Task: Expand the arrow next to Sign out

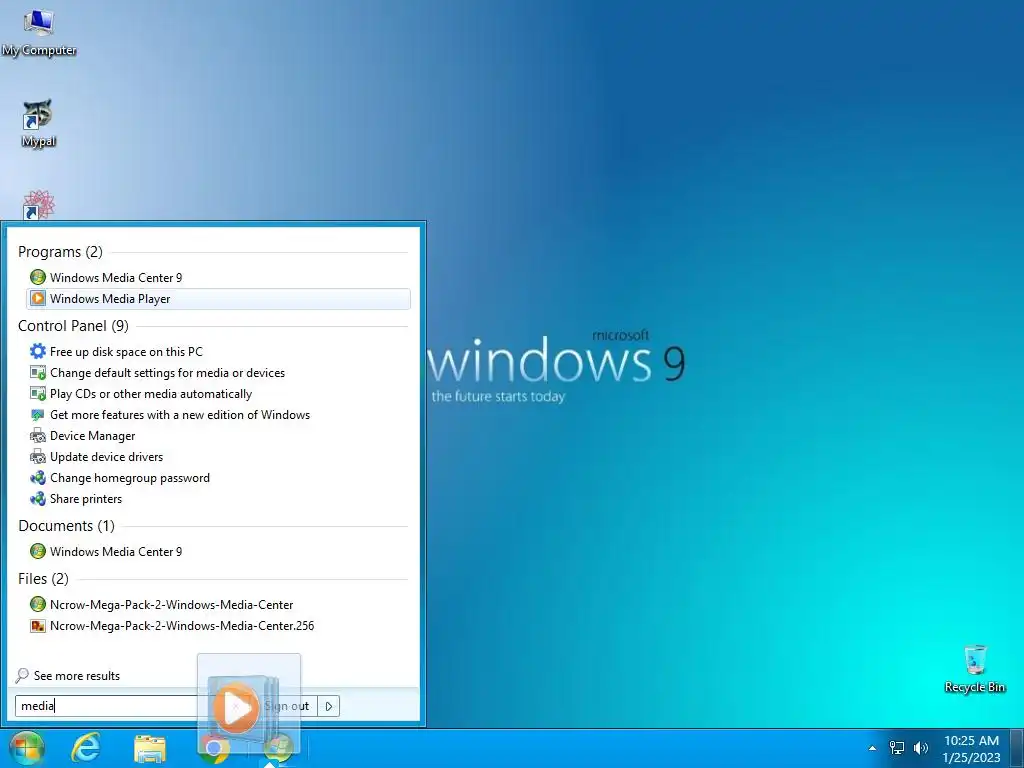Action: (328, 706)
